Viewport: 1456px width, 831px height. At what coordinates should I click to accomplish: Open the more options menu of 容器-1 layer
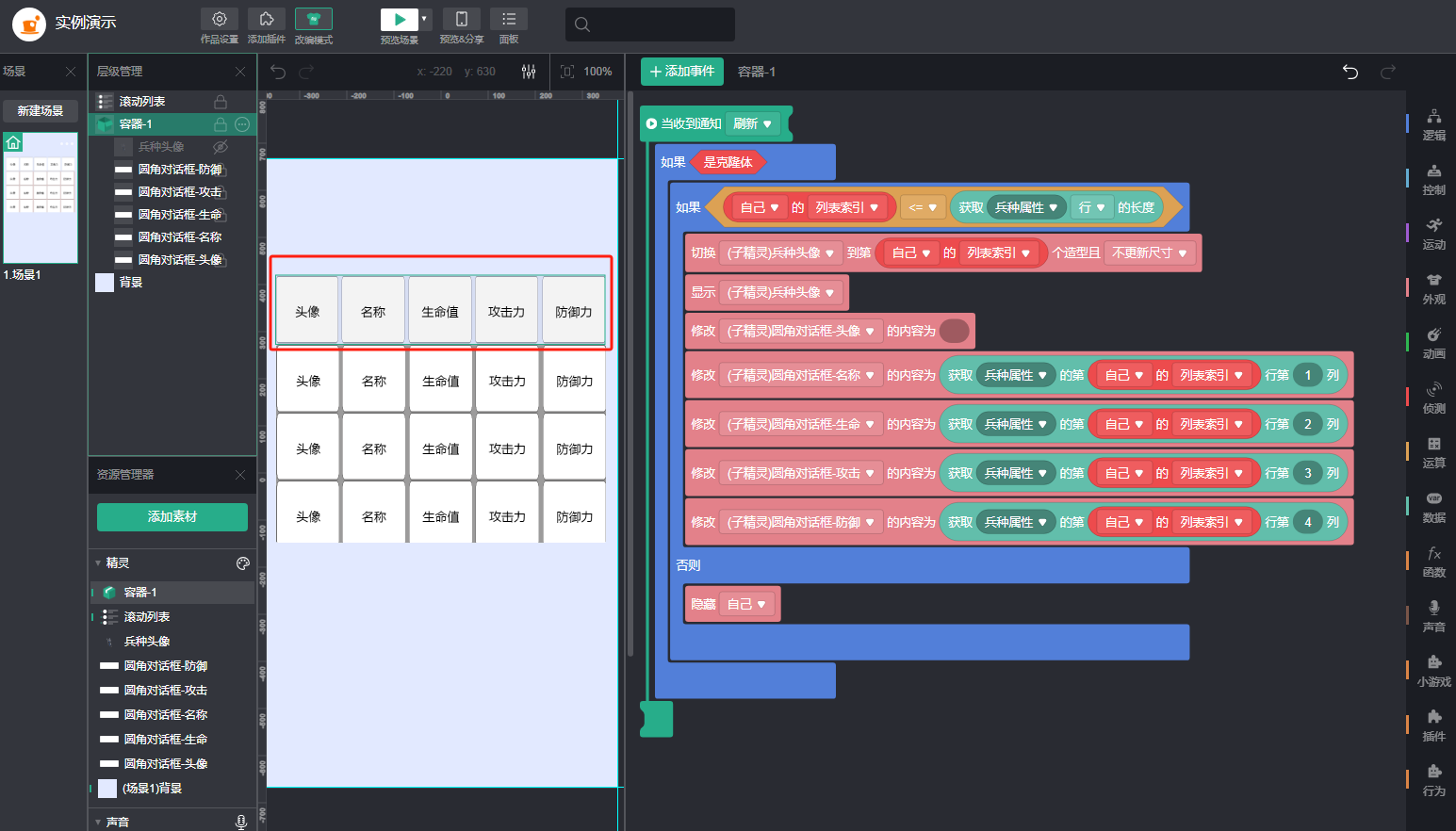[242, 124]
